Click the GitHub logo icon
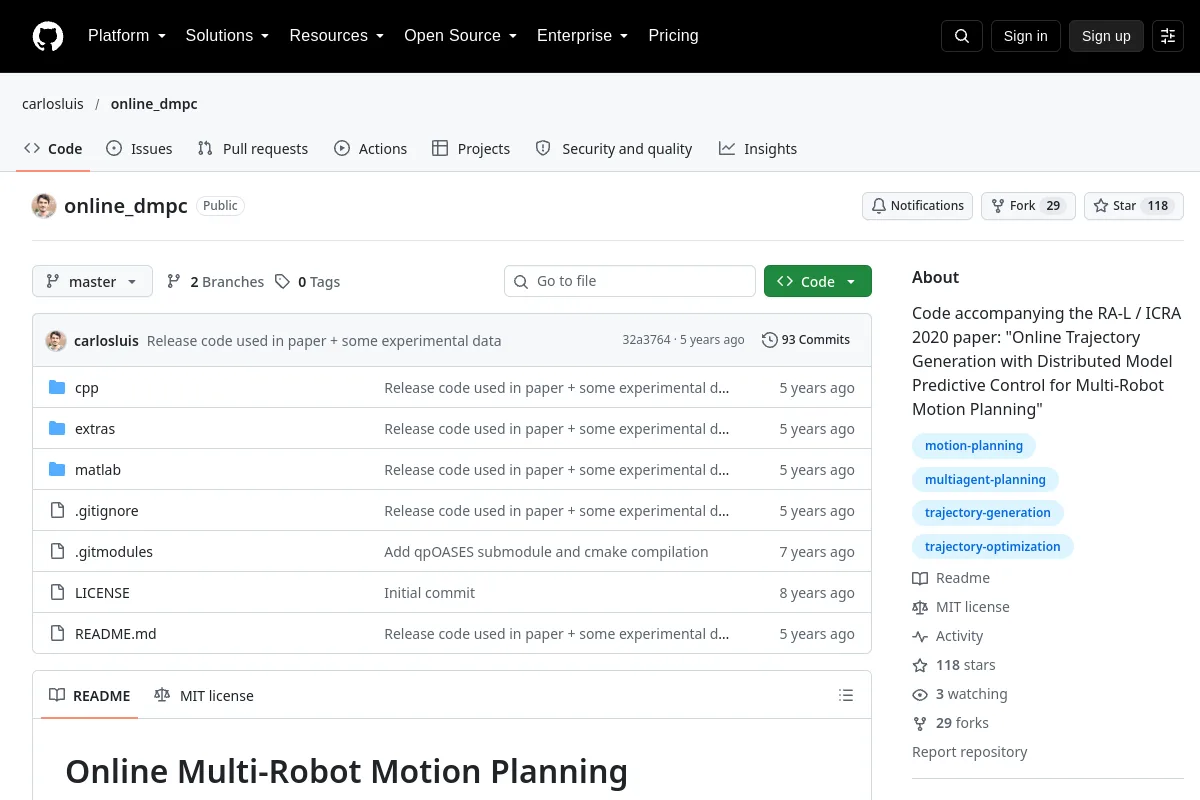 (x=48, y=36)
